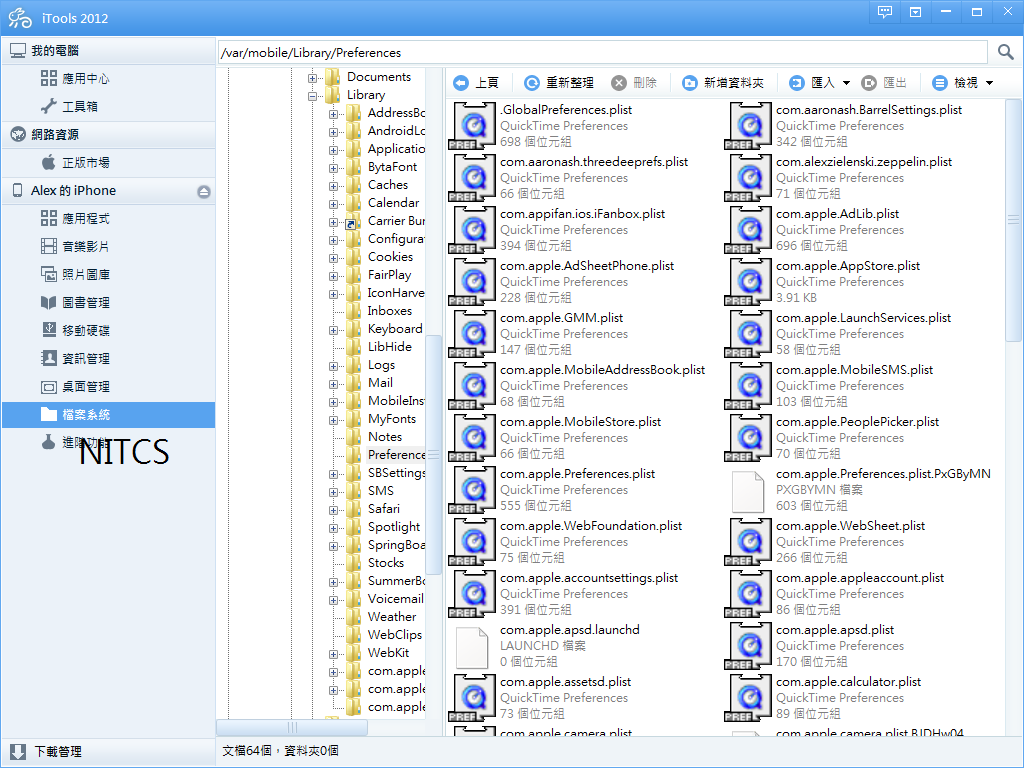The image size is (1024, 768).
Task: Collapse the Library tree folder
Action: coord(312,96)
